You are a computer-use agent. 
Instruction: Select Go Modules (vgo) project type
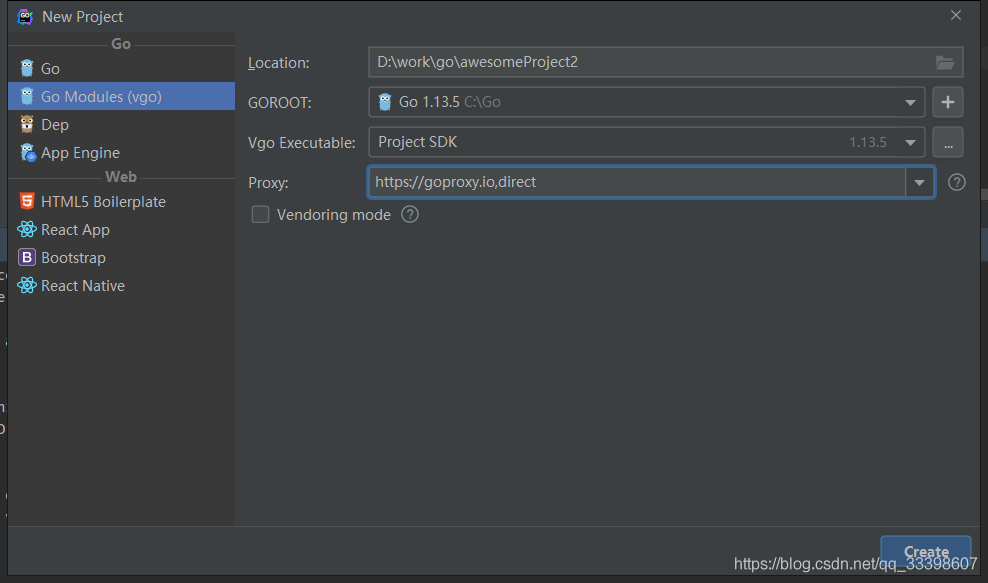pos(100,96)
